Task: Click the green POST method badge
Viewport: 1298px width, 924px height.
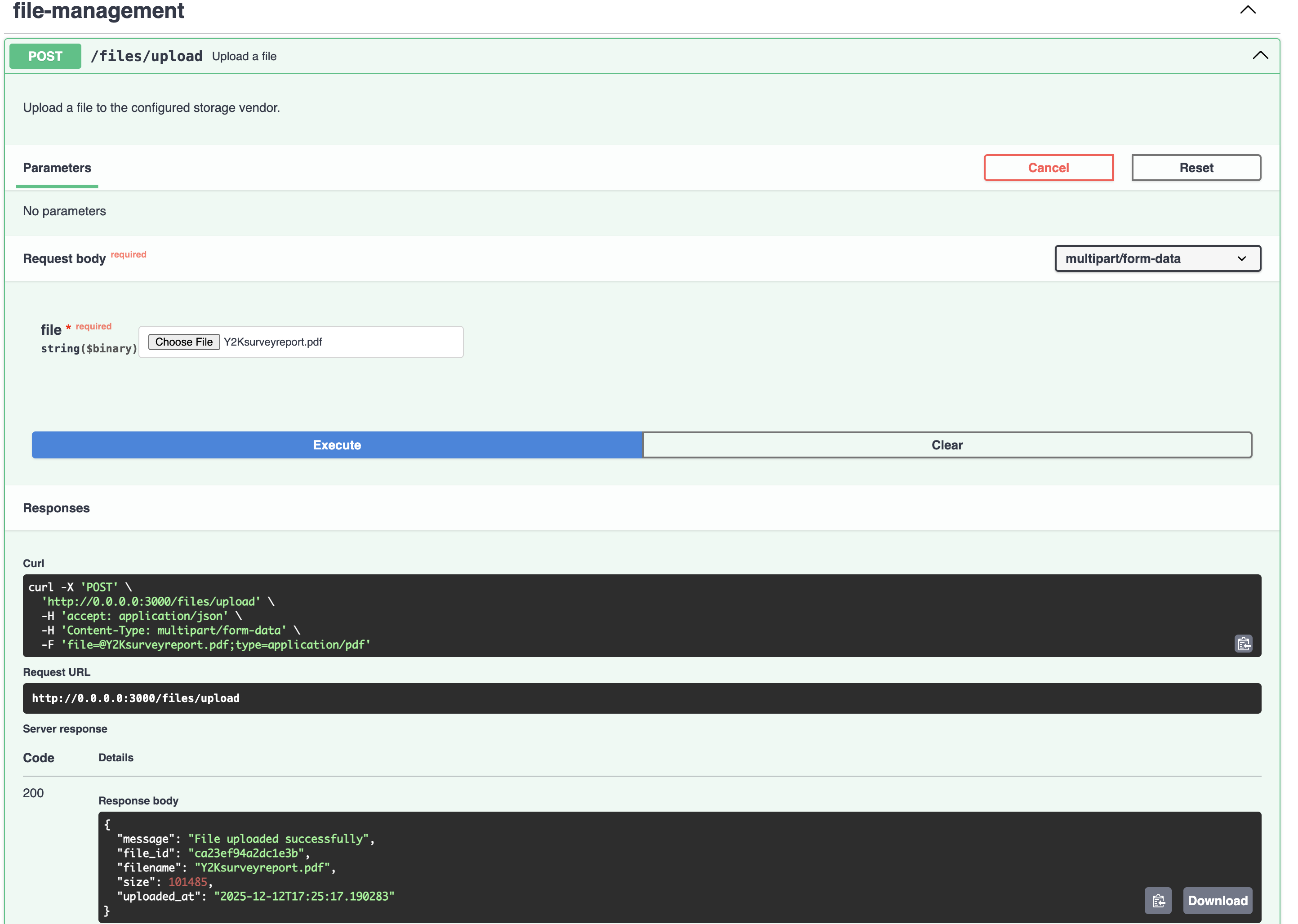Action: pyautogui.click(x=45, y=56)
